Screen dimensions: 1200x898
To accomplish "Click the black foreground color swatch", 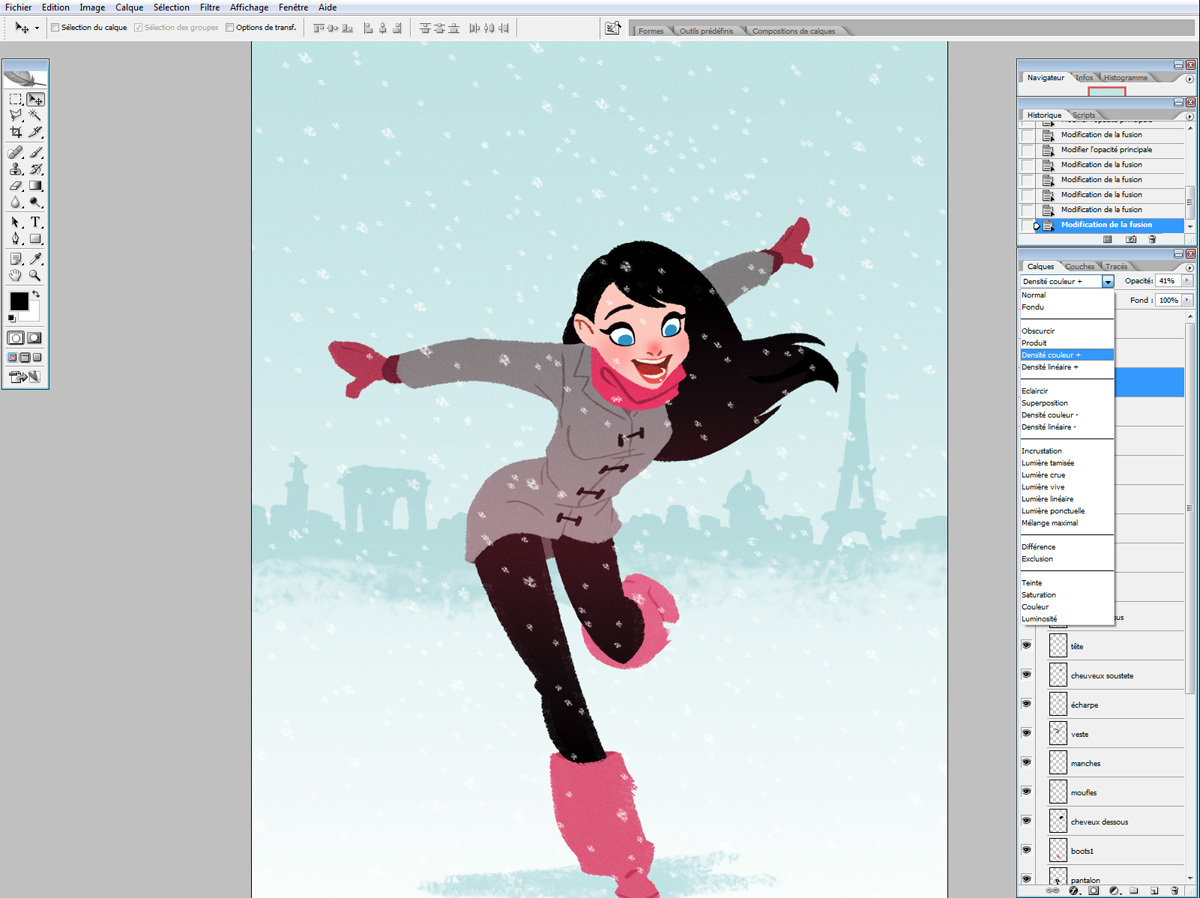I will pos(19,302).
